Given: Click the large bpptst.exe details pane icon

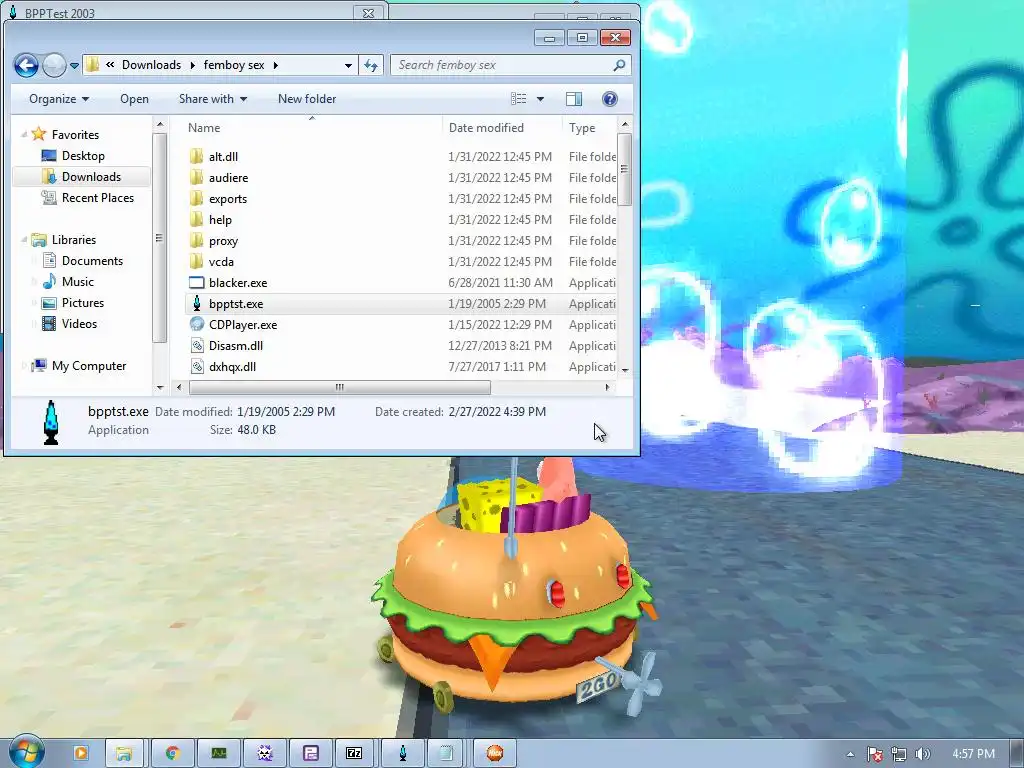Looking at the screenshot, I should pos(51,423).
